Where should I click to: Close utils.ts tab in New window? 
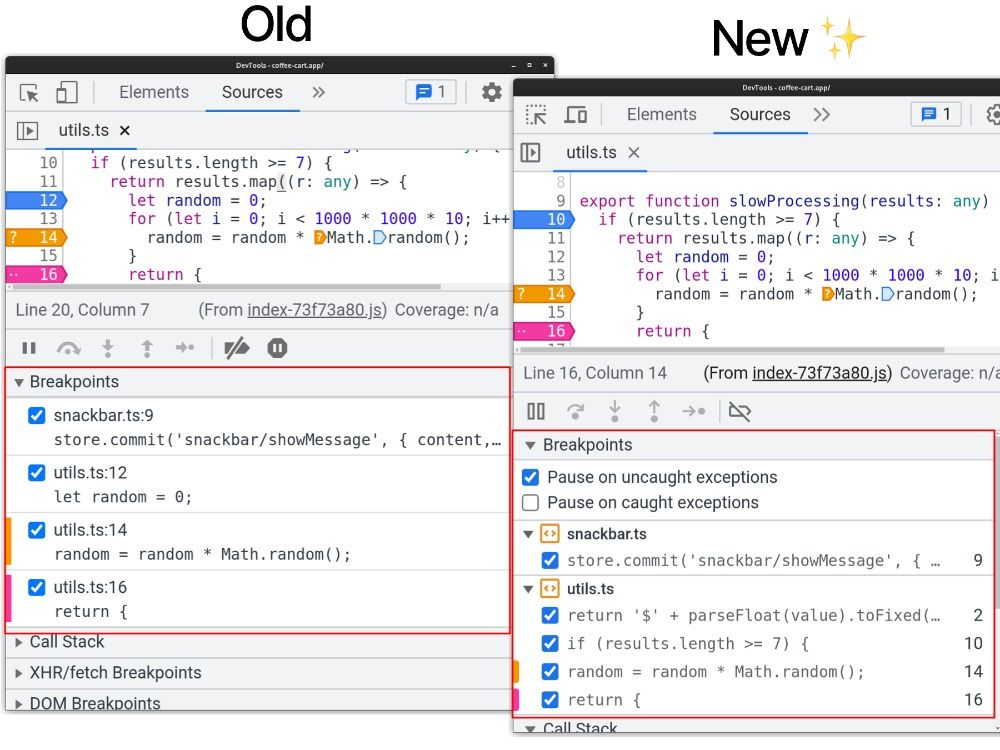pyautogui.click(x=633, y=153)
